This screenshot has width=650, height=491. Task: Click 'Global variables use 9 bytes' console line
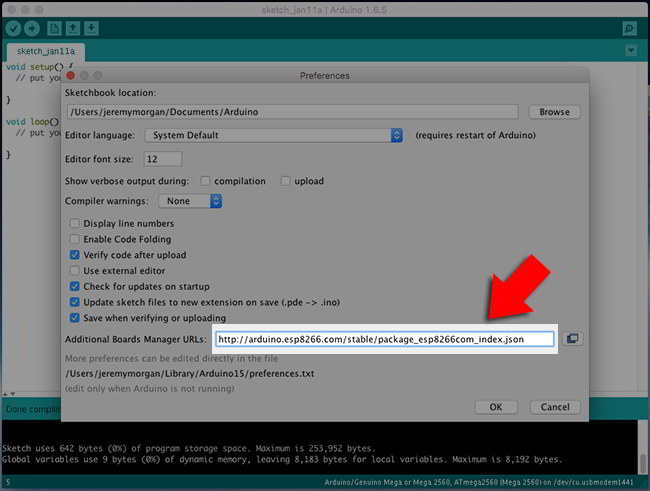[x=282, y=459]
